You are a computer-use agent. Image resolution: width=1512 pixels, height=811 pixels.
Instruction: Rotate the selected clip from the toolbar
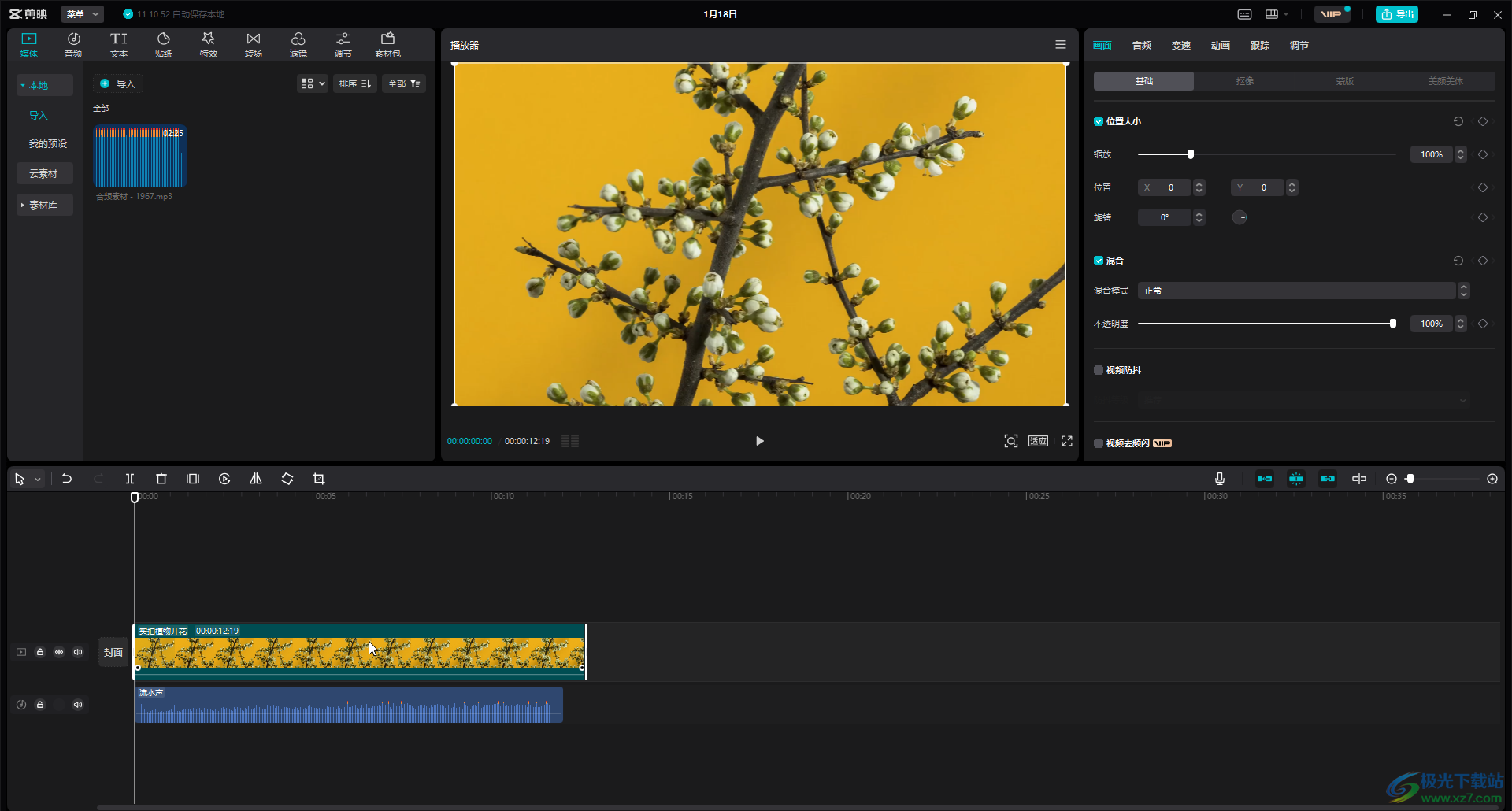[x=287, y=479]
